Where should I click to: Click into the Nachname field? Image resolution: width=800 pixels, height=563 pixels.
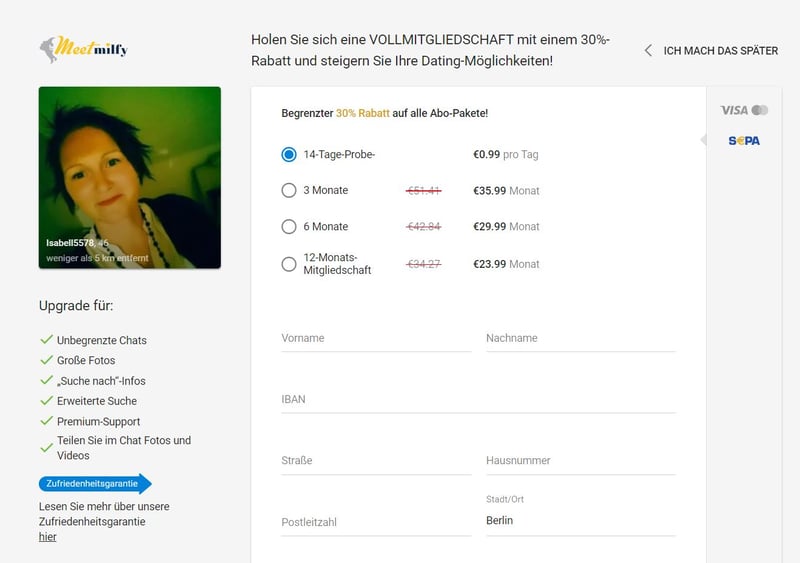[x=581, y=338]
